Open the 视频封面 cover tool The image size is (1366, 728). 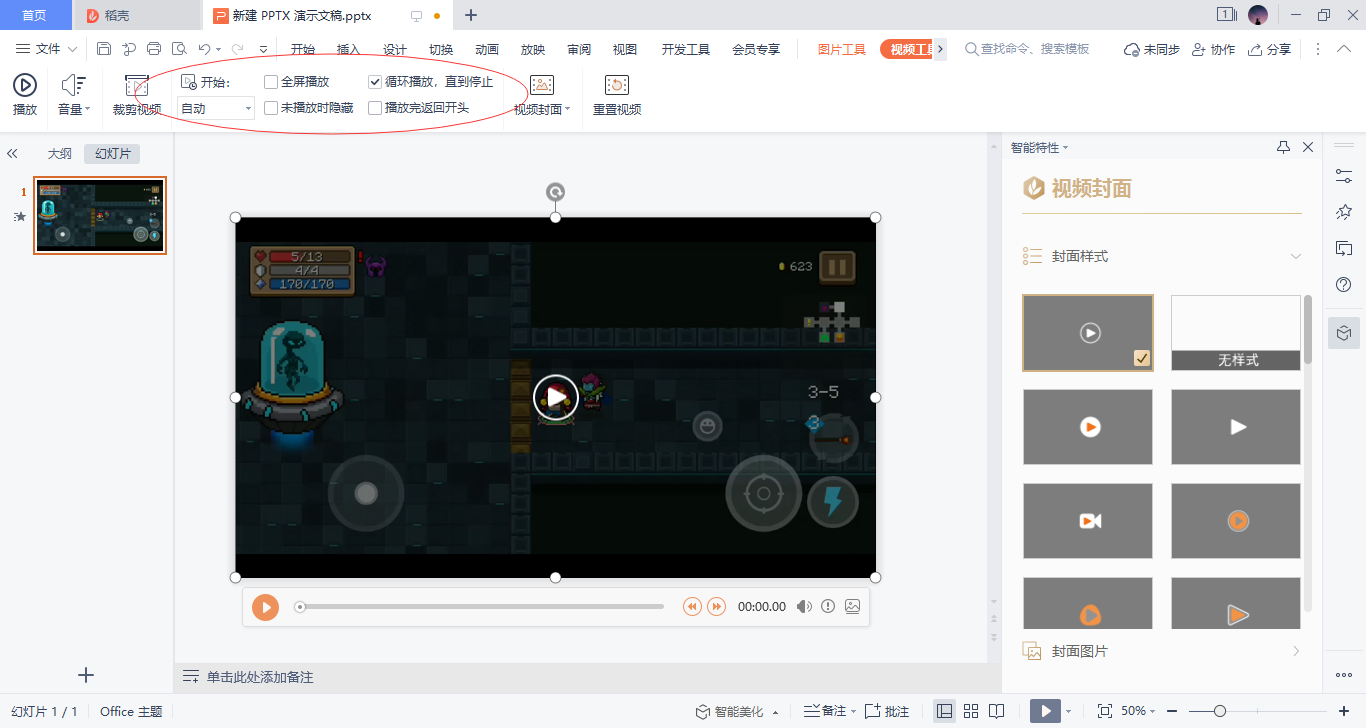click(x=542, y=95)
